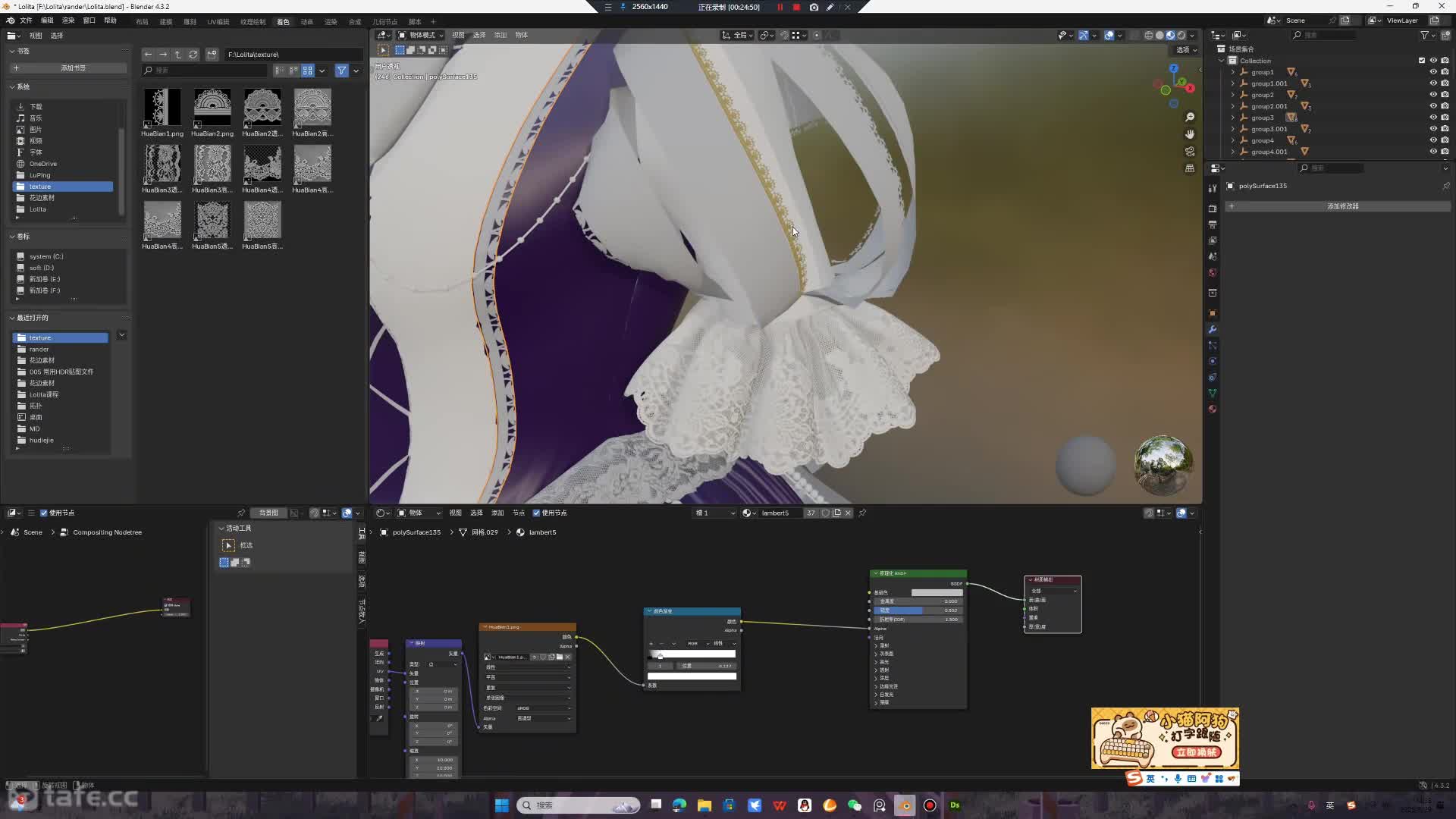
Task: Click the red X axis on gizmo
Action: coord(1191,89)
